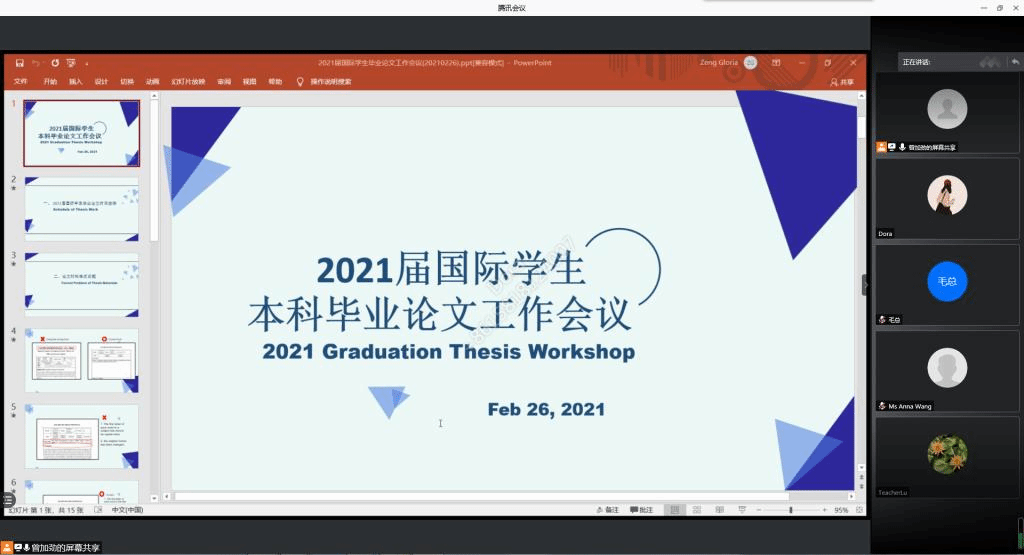
Task: Click the Redo icon in quick access toolbar
Action: tap(56, 63)
